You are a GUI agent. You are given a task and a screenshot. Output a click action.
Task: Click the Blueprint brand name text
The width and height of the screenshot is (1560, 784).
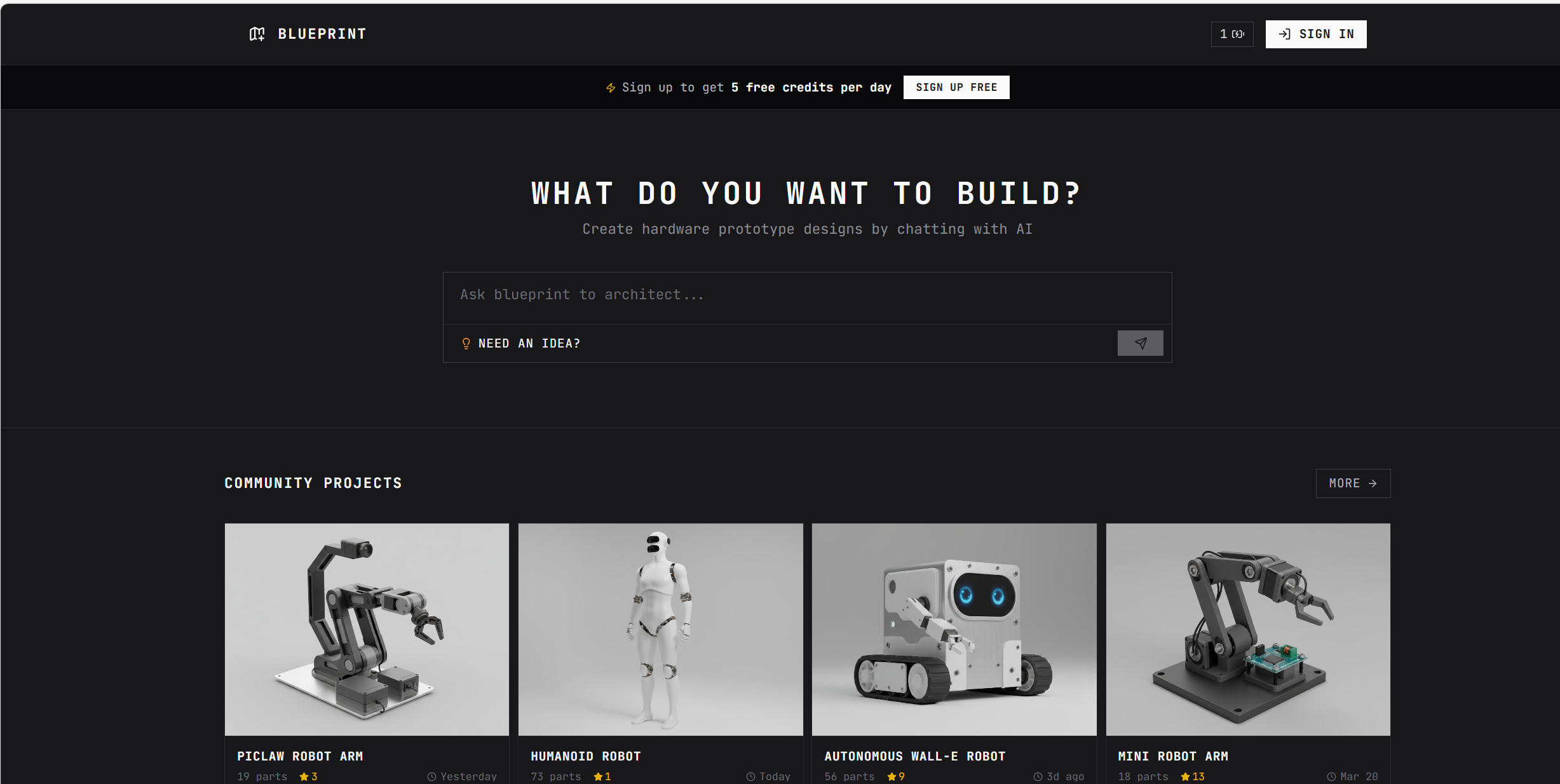point(322,34)
